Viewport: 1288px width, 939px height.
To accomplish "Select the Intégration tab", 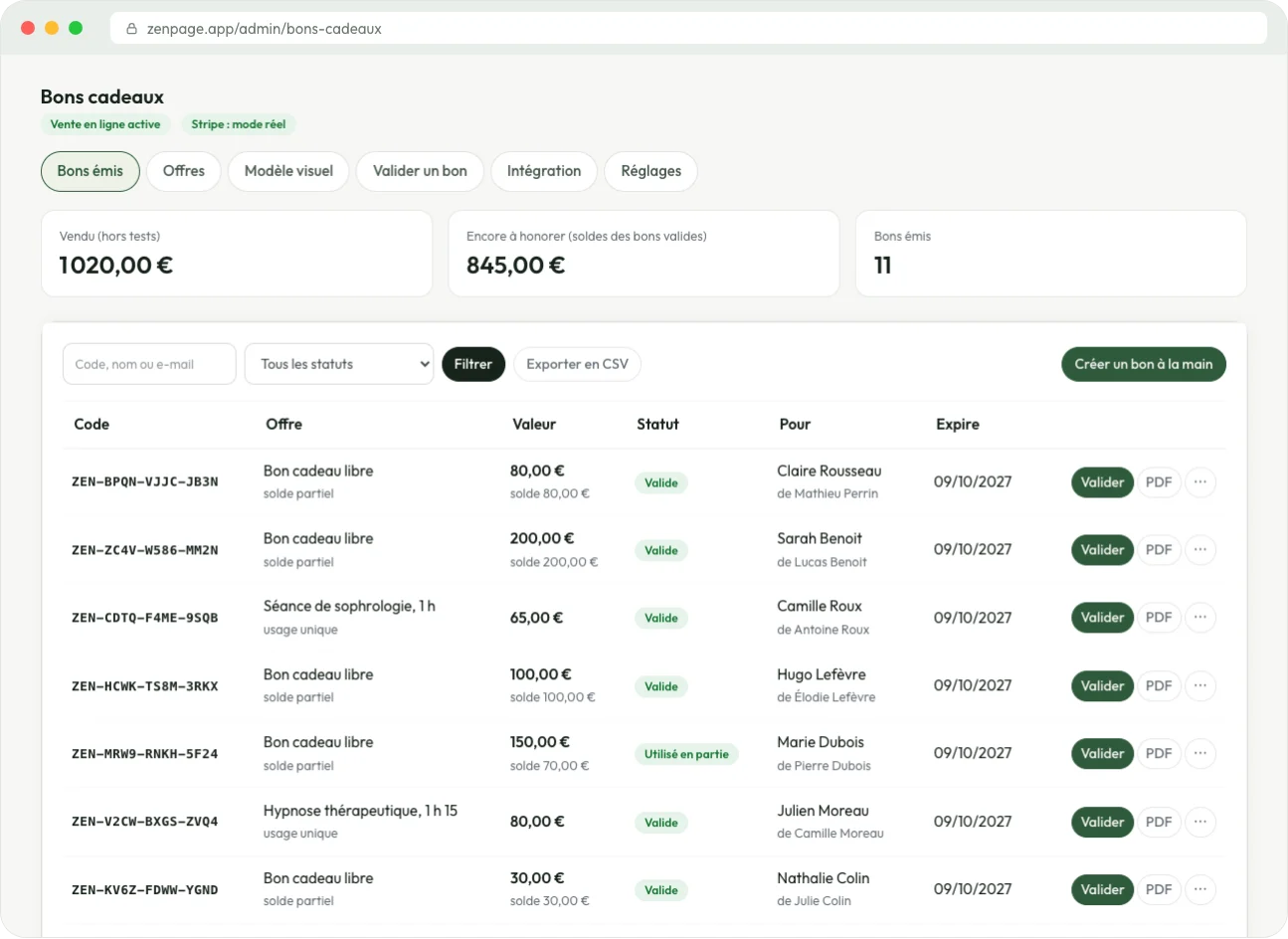I will 544,171.
